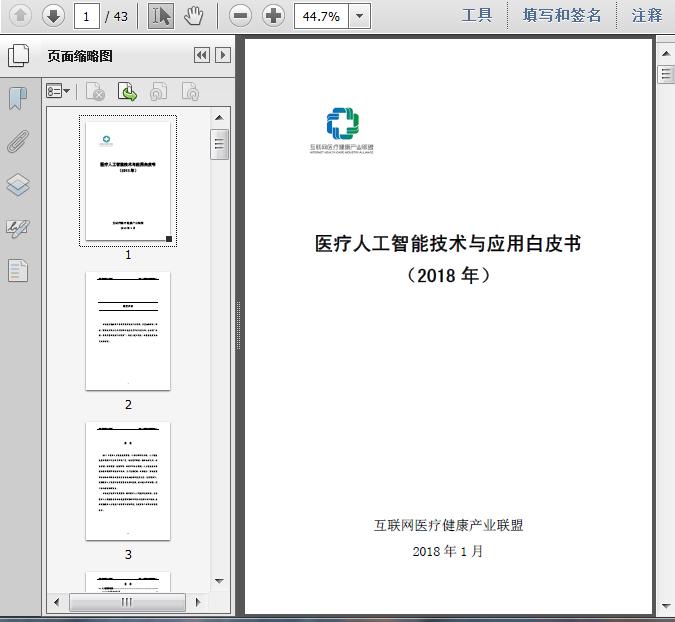675x622 pixels.
Task: Click the 页面缩略图 panel title
Action: [x=80, y=56]
